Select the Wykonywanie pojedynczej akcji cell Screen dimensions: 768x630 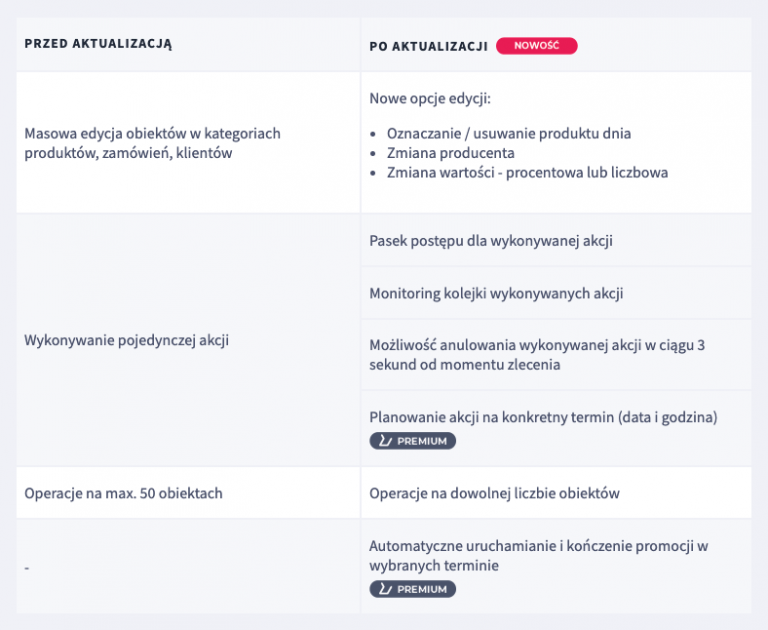tap(127, 340)
